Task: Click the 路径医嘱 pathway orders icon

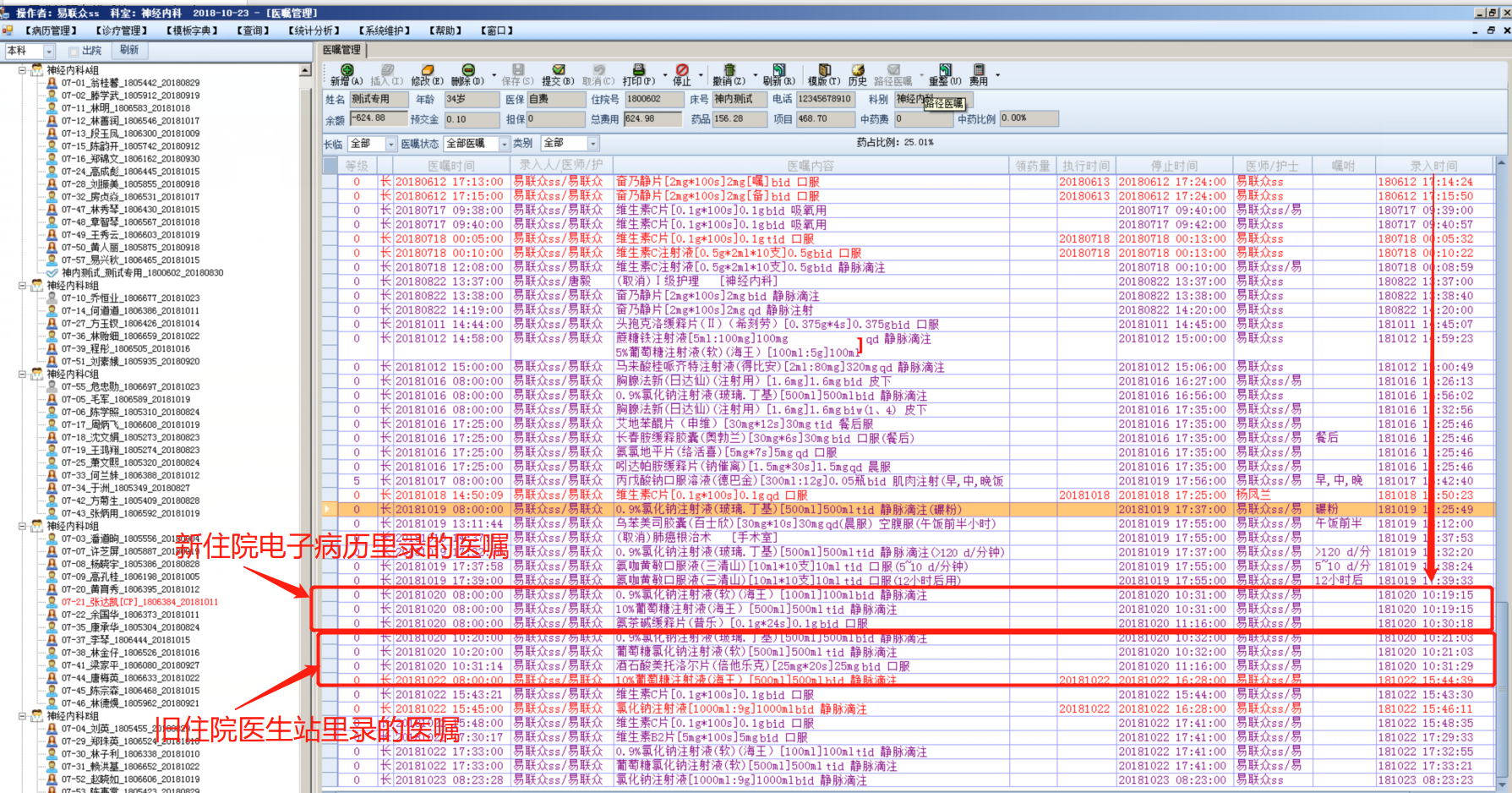Action: [892, 70]
